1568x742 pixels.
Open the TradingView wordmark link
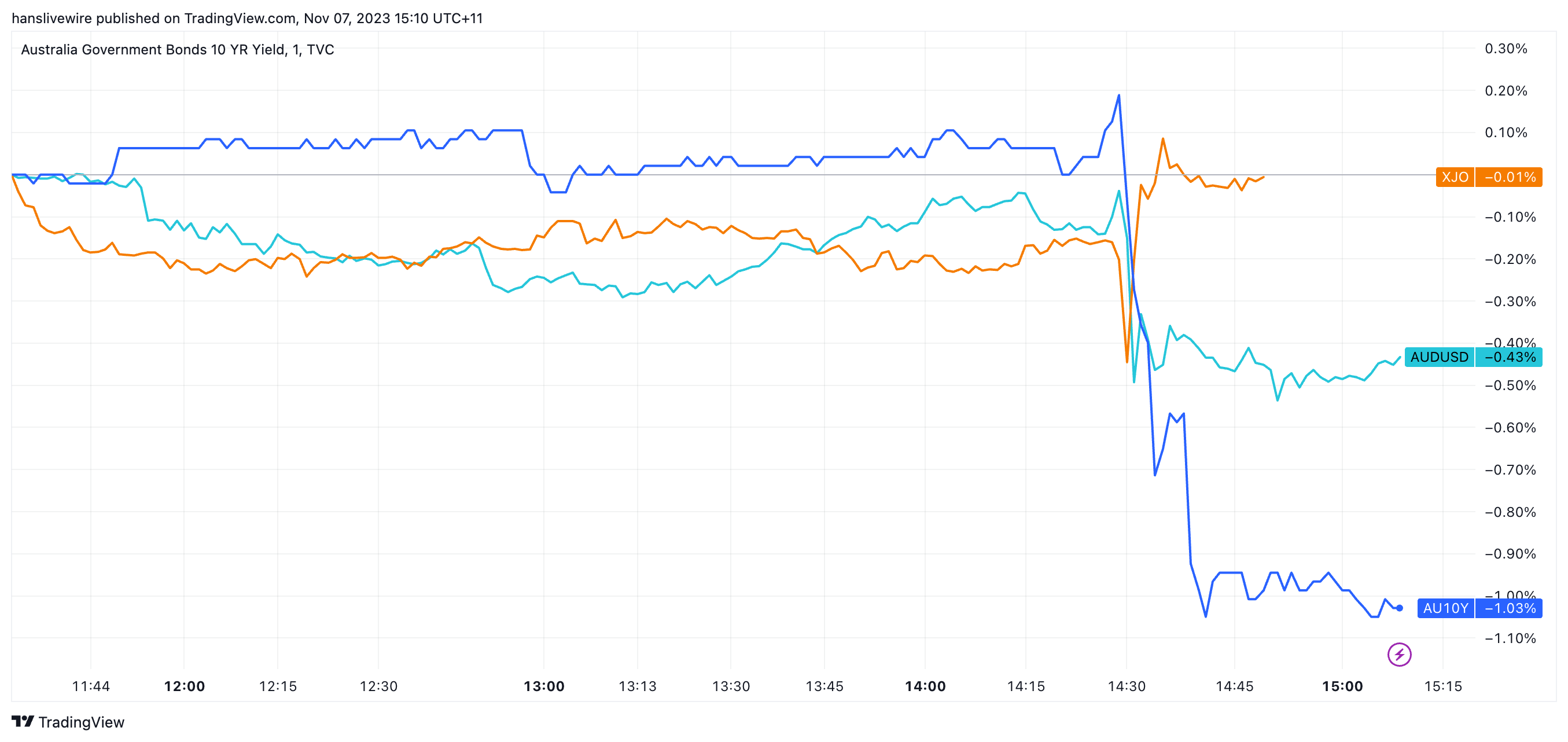(81, 722)
